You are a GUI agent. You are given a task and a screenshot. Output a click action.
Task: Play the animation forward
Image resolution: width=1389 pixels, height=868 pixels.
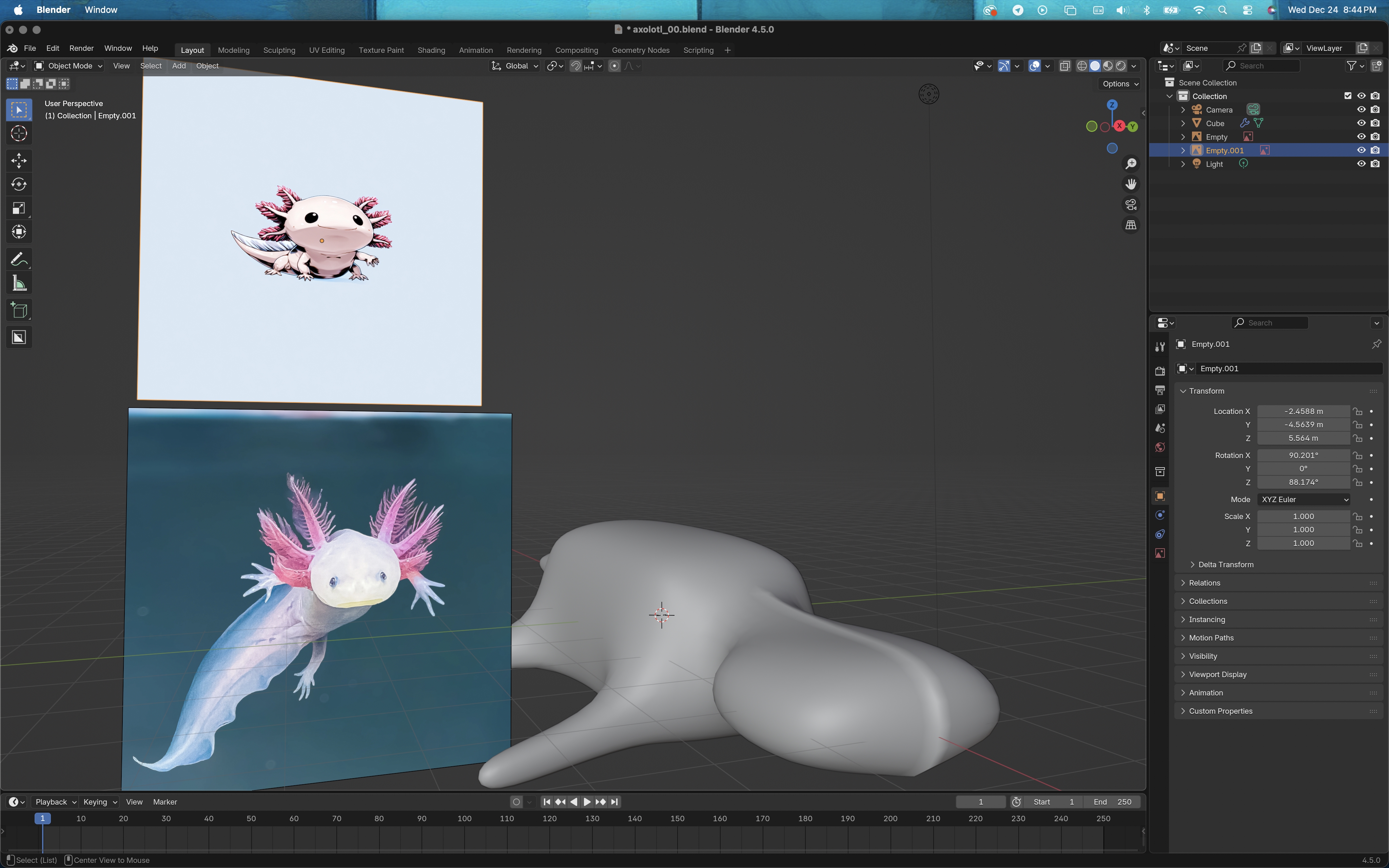coord(587,802)
